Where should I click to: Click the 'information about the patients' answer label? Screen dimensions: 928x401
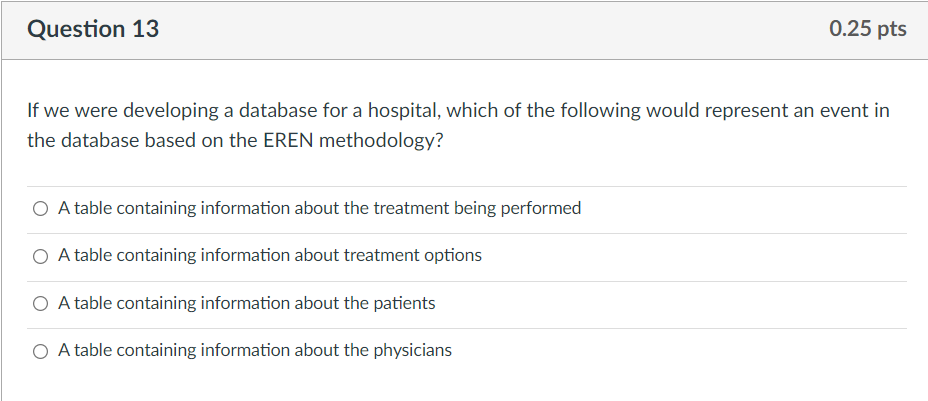tap(246, 303)
